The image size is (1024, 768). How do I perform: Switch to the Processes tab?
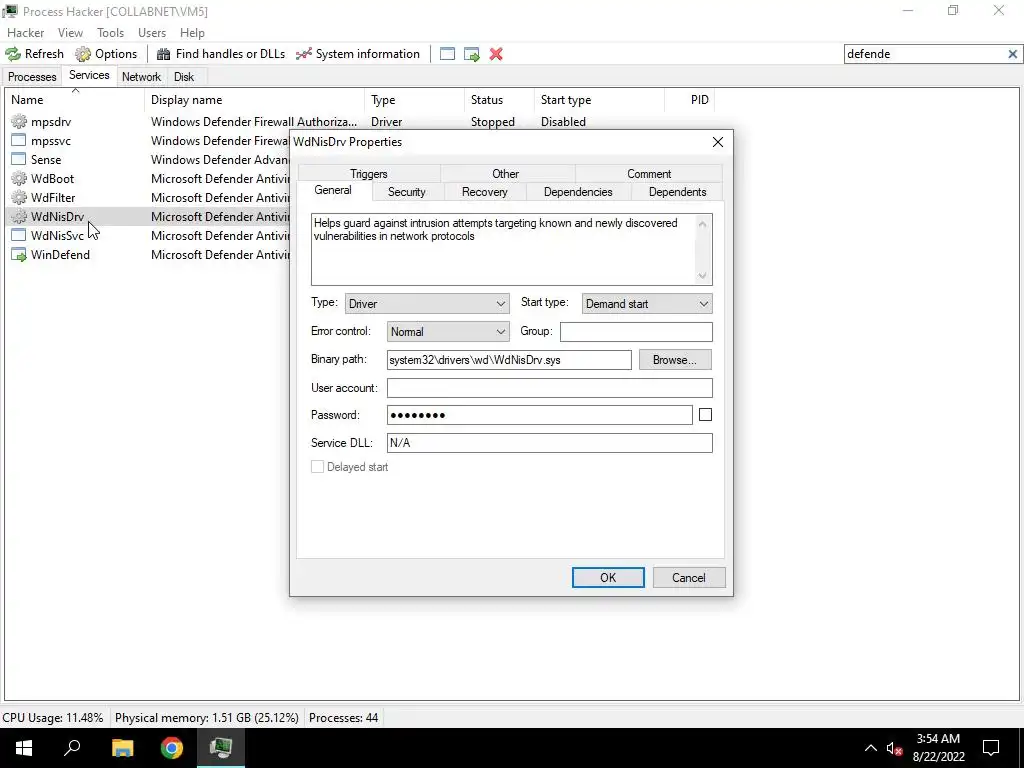(32, 77)
